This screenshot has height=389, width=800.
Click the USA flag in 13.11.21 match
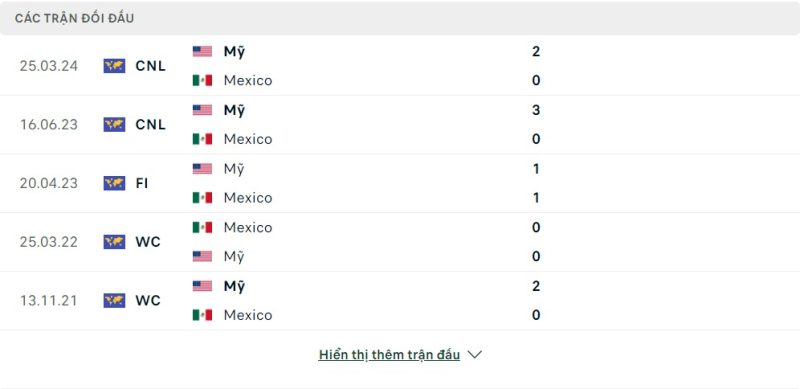click(202, 286)
